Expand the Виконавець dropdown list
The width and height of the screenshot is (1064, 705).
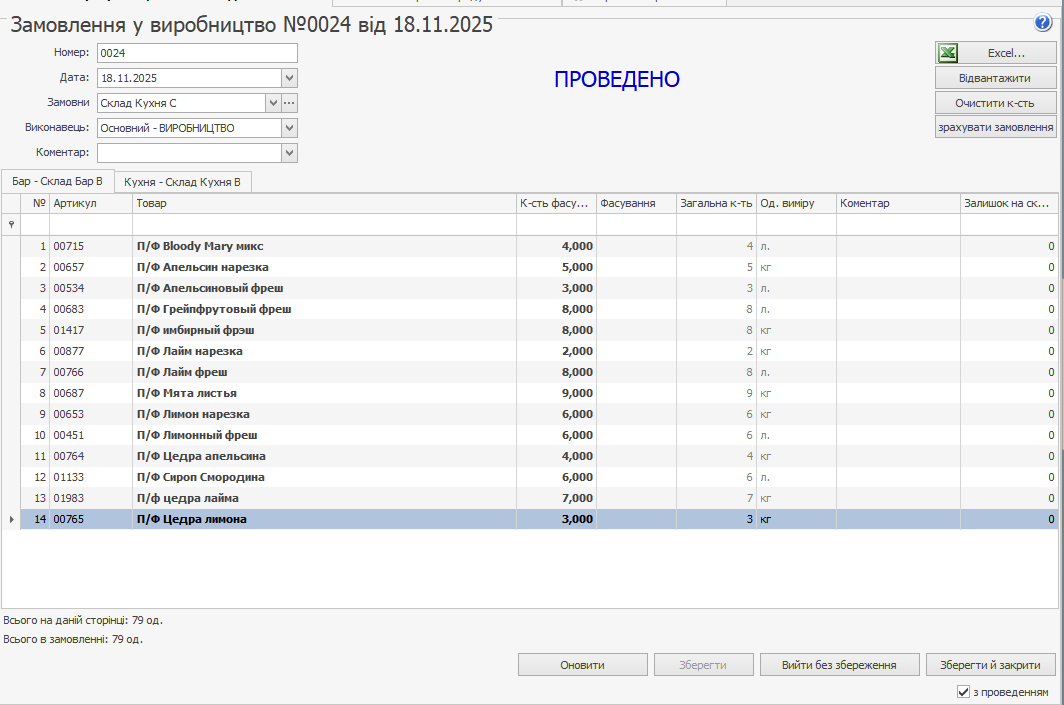point(289,128)
